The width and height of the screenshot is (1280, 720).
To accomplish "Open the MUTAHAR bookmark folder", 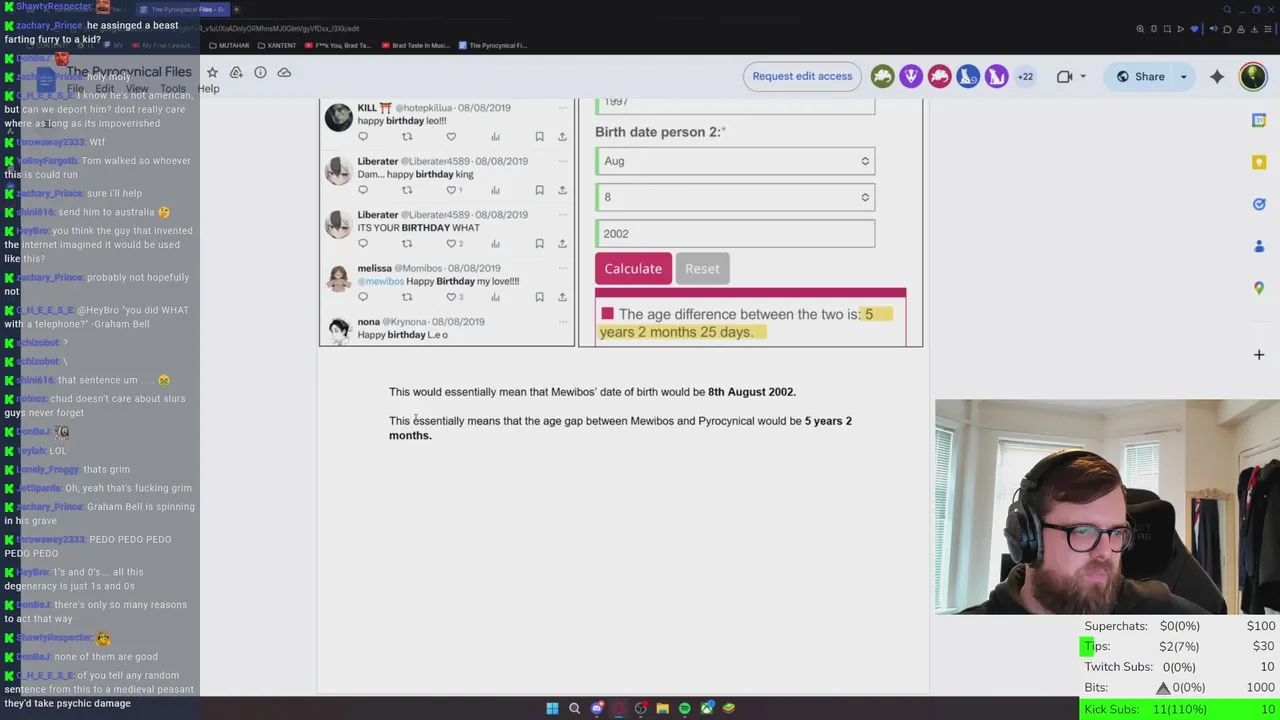I will point(228,45).
